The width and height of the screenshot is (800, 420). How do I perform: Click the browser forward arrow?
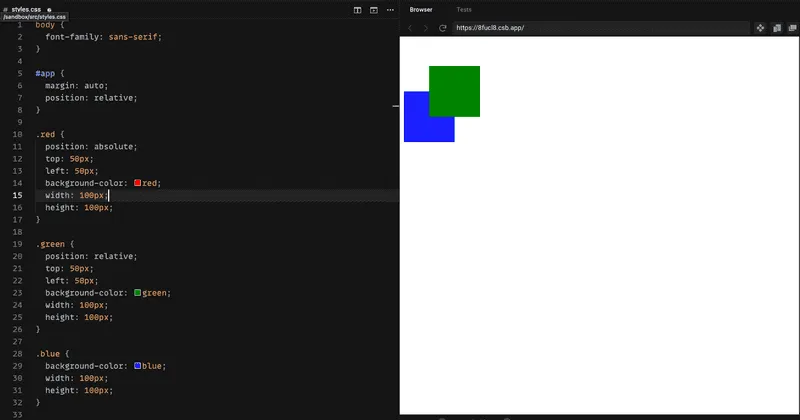(426, 28)
